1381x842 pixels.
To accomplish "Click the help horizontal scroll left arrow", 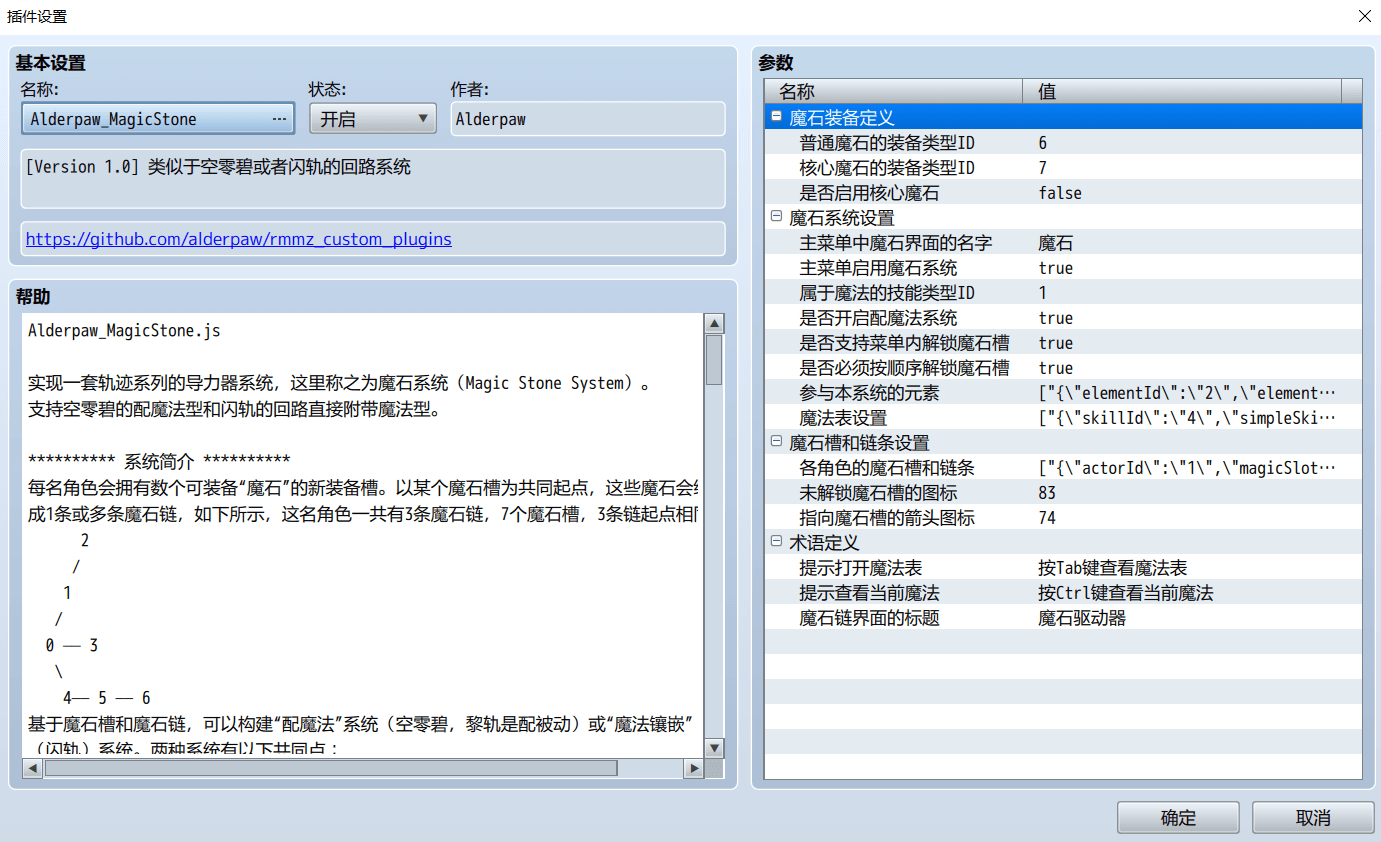I will (32, 768).
